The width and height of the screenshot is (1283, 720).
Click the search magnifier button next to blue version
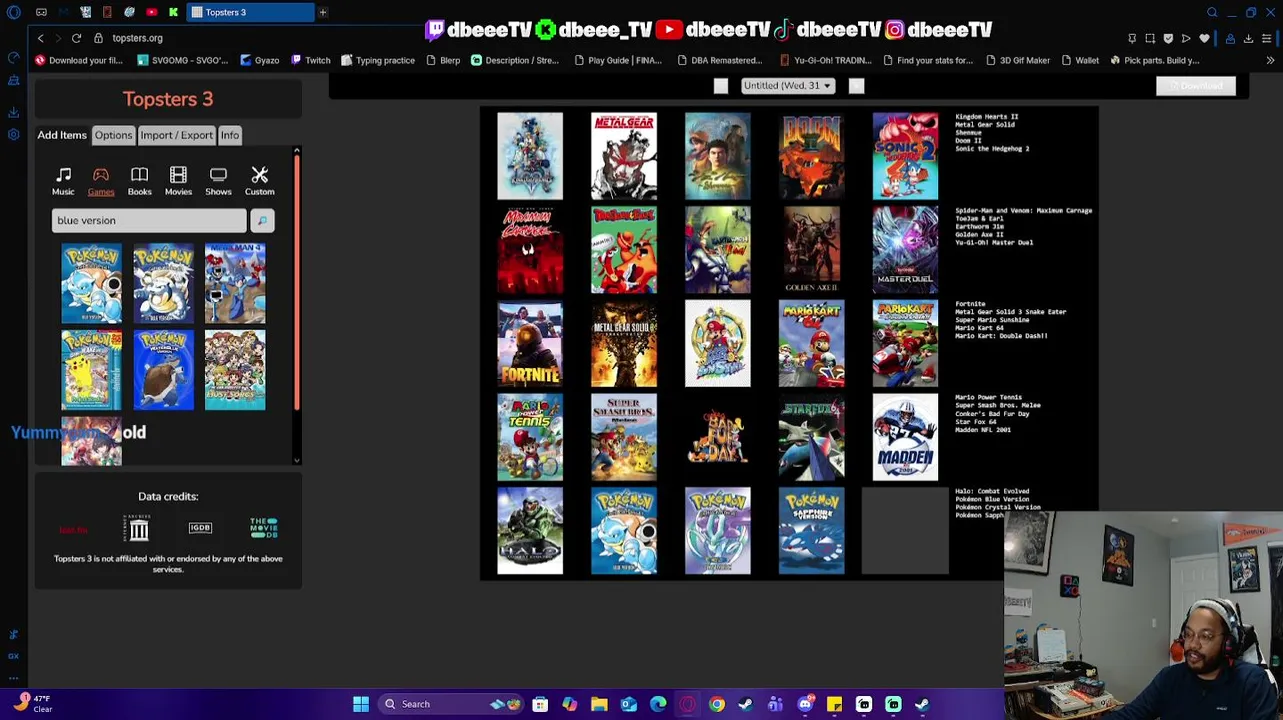pyautogui.click(x=262, y=220)
